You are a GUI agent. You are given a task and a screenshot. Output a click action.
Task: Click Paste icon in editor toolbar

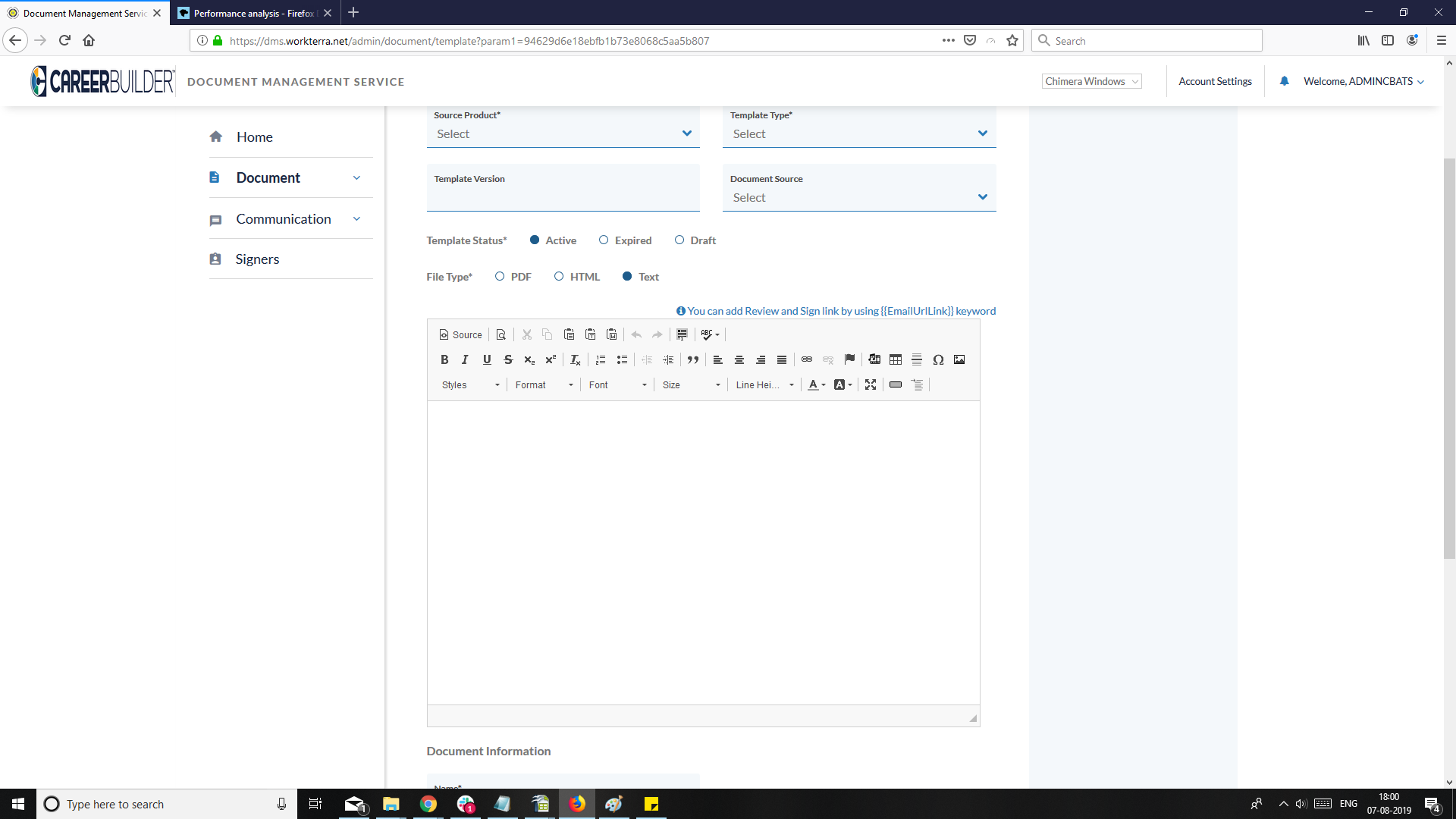570,335
